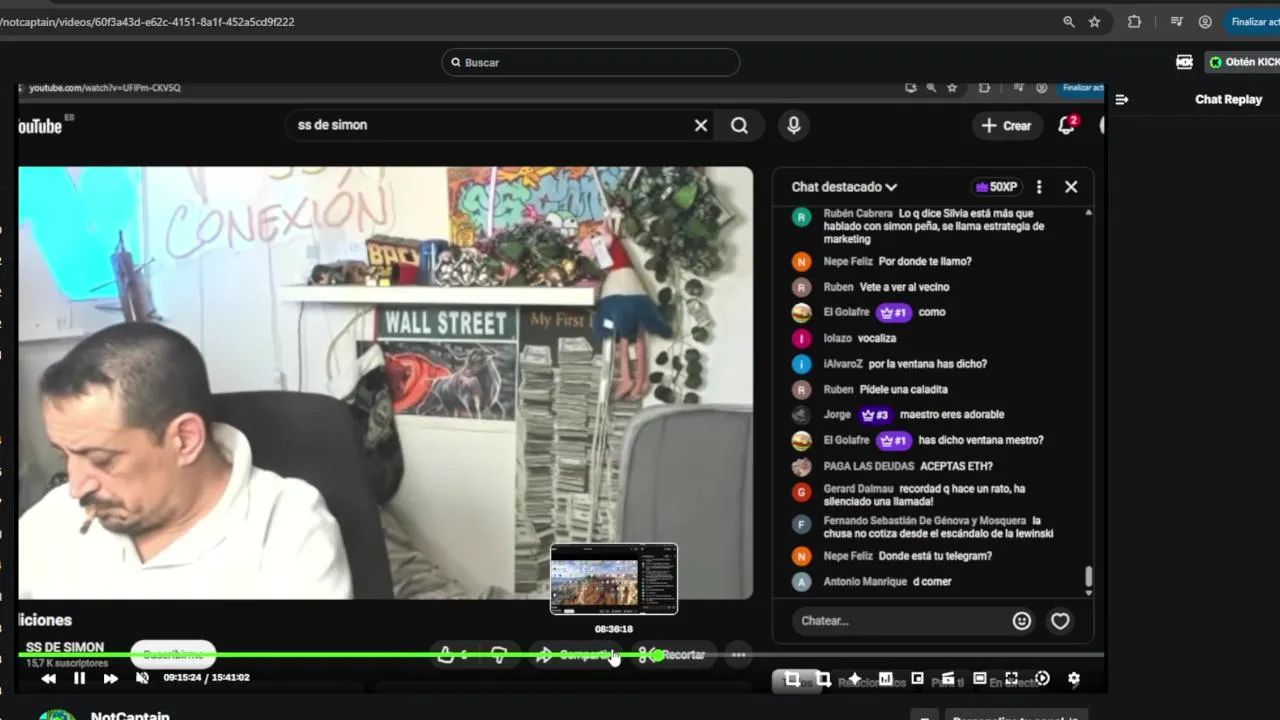Click the Finalizar update button in browser
The height and width of the screenshot is (720, 1280).
[x=1253, y=21]
